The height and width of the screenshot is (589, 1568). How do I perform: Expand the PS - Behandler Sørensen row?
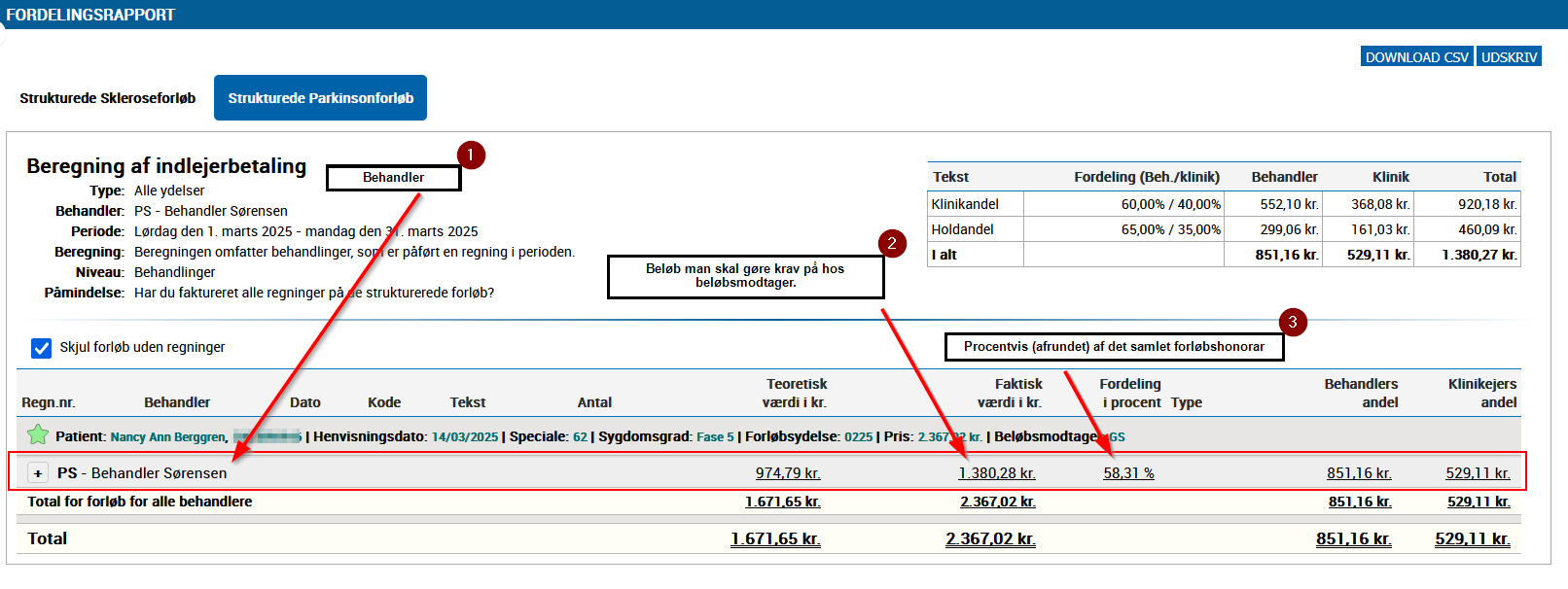click(38, 473)
